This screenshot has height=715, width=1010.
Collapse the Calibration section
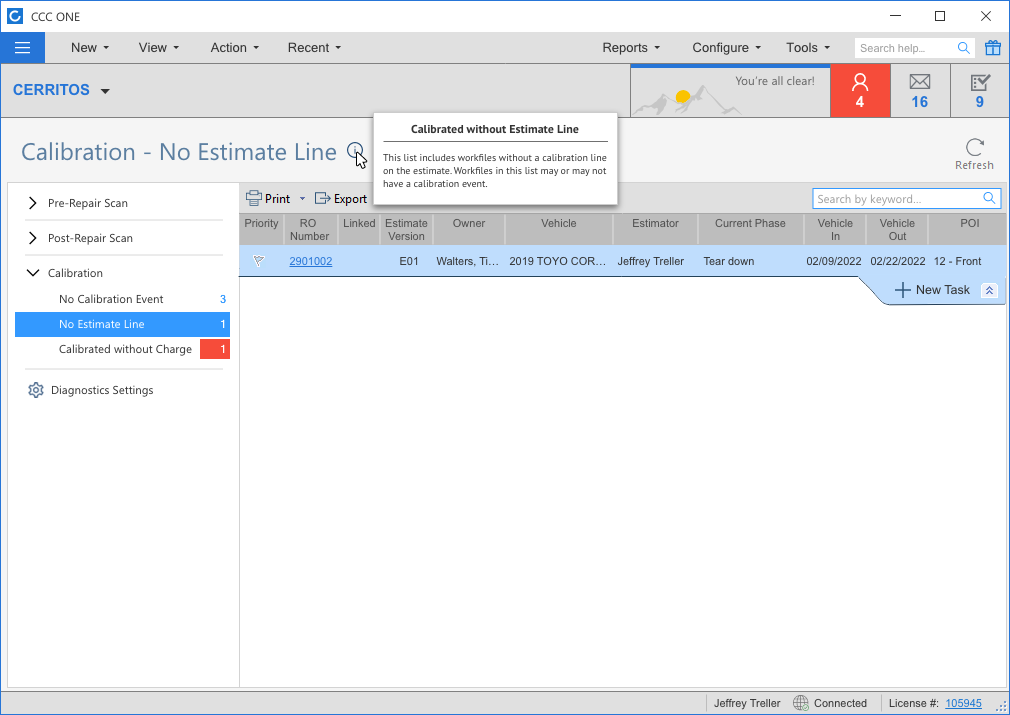[x=33, y=272]
